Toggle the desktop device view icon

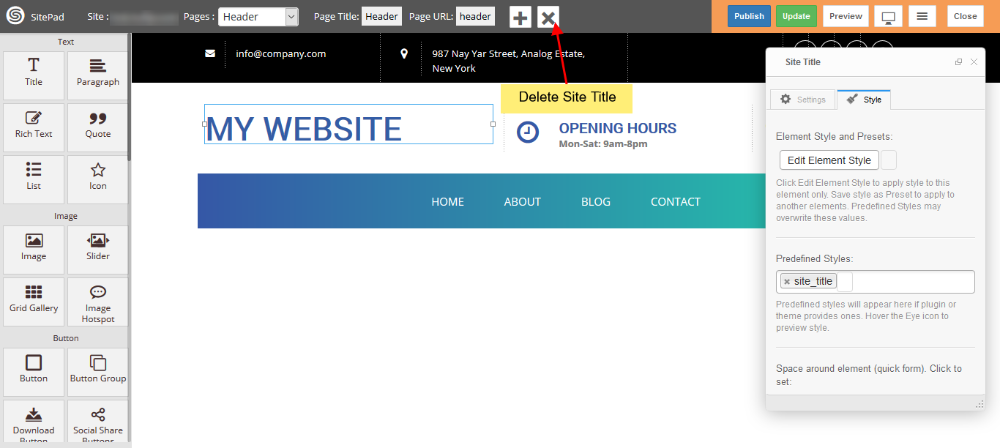[887, 17]
